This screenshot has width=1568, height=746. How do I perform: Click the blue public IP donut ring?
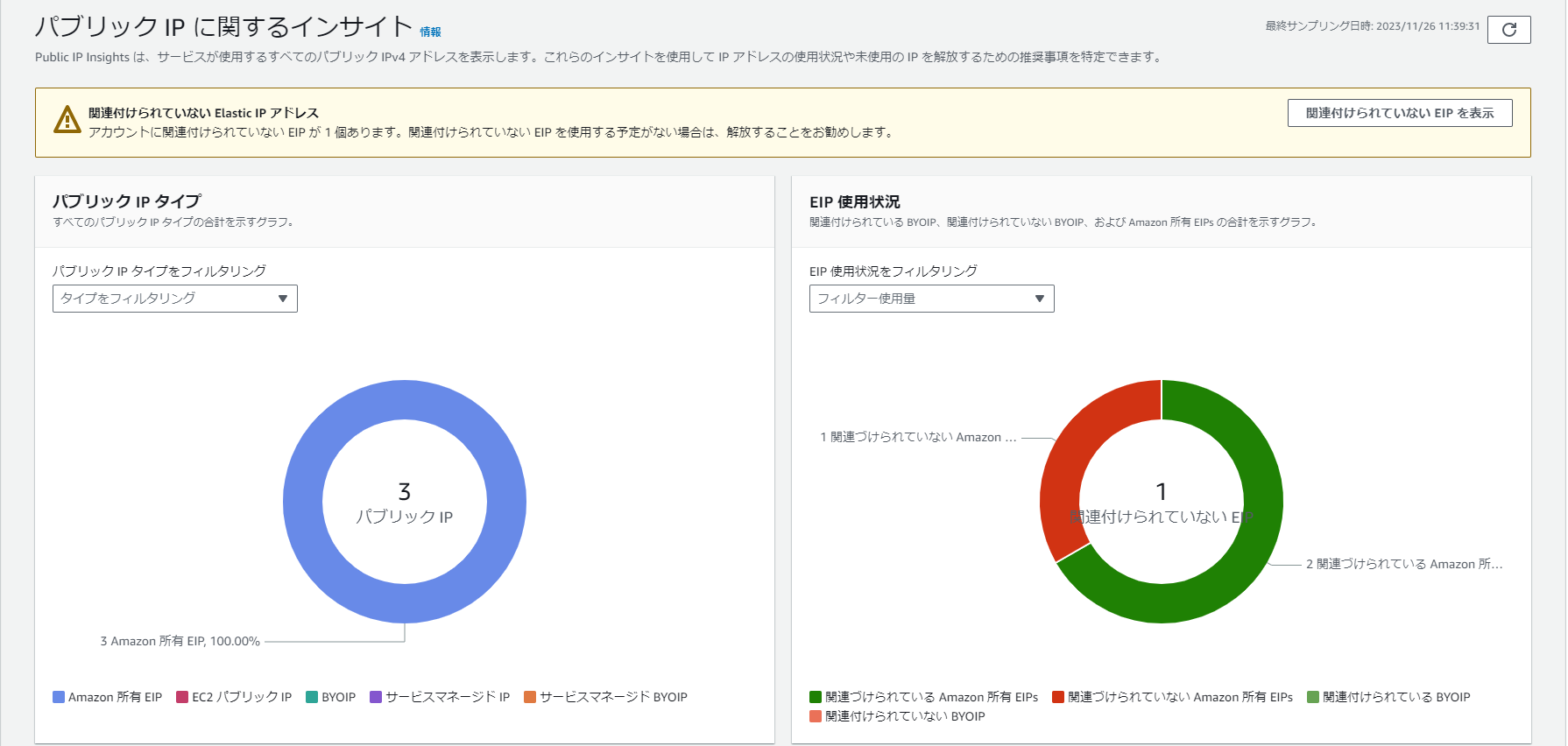tap(303, 502)
